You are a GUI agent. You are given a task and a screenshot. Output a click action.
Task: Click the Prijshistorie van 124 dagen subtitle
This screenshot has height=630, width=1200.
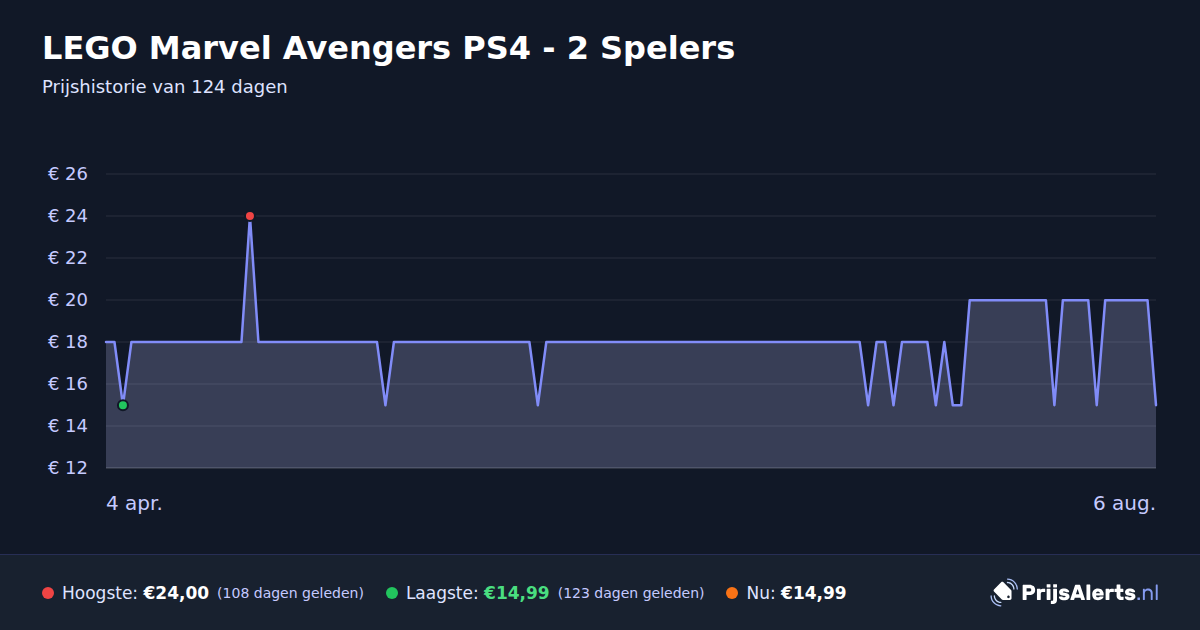click(x=165, y=87)
